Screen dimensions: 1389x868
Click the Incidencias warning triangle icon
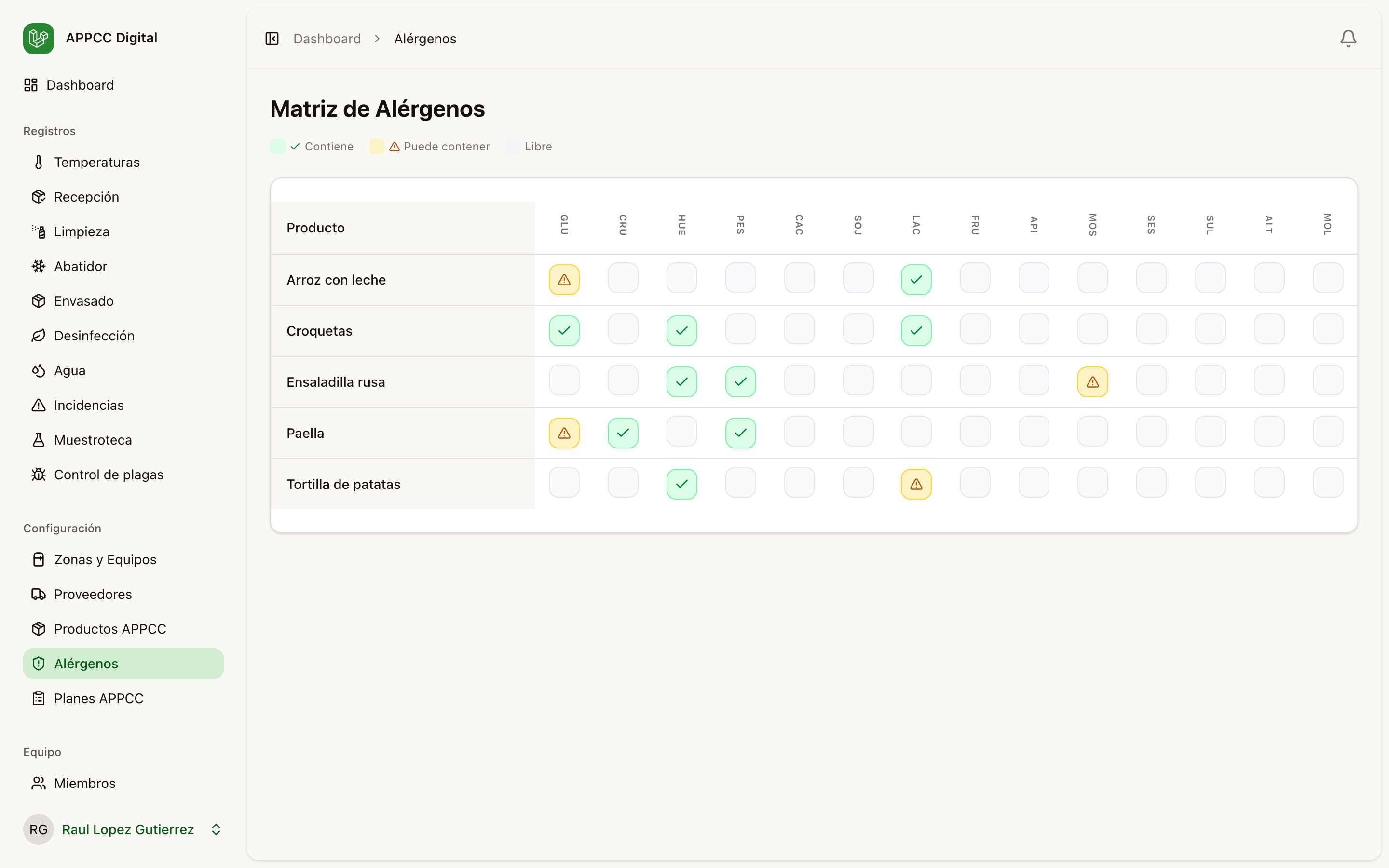tap(38, 405)
